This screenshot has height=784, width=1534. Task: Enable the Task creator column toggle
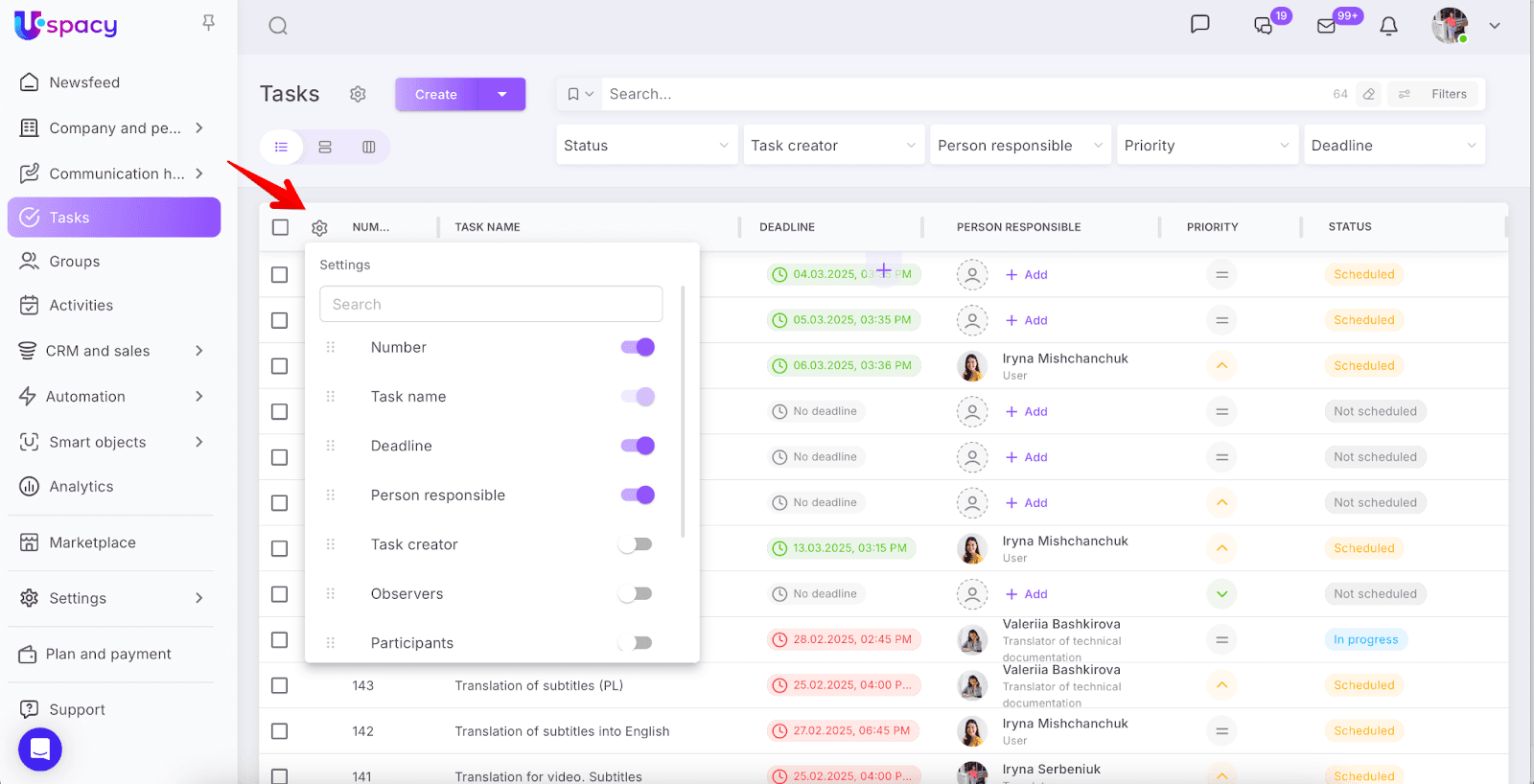tap(636, 544)
